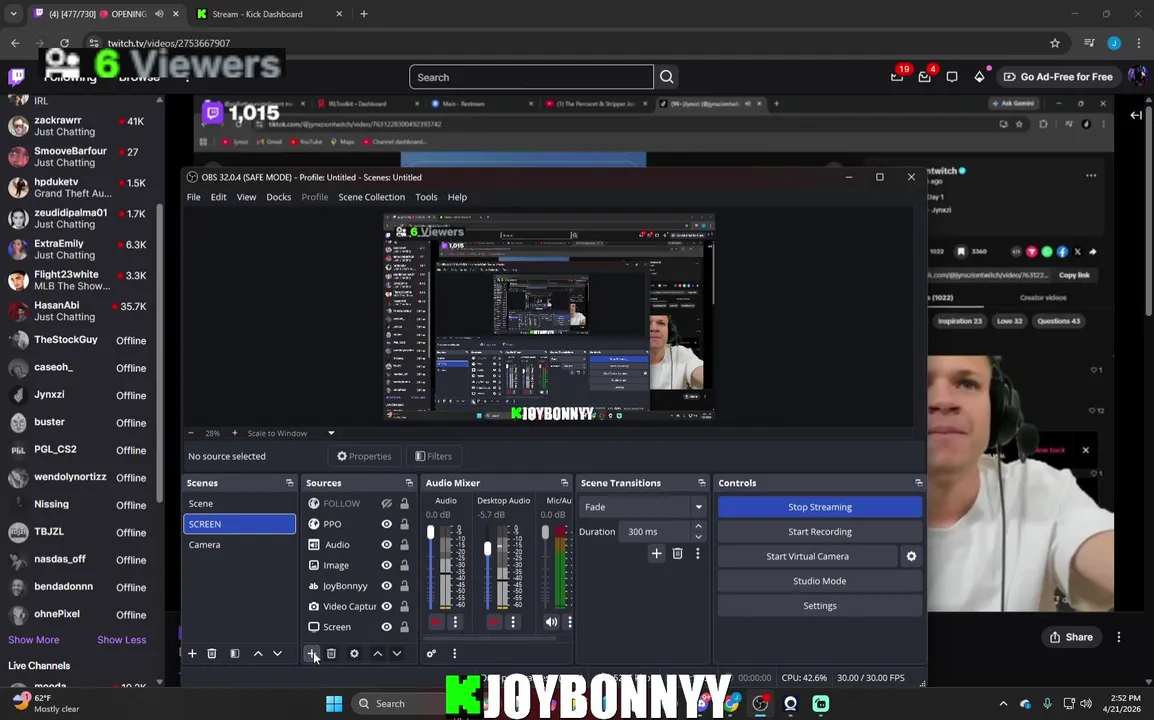
Task: Open Audio Mixer bottom three-dot menu
Action: tap(454, 653)
